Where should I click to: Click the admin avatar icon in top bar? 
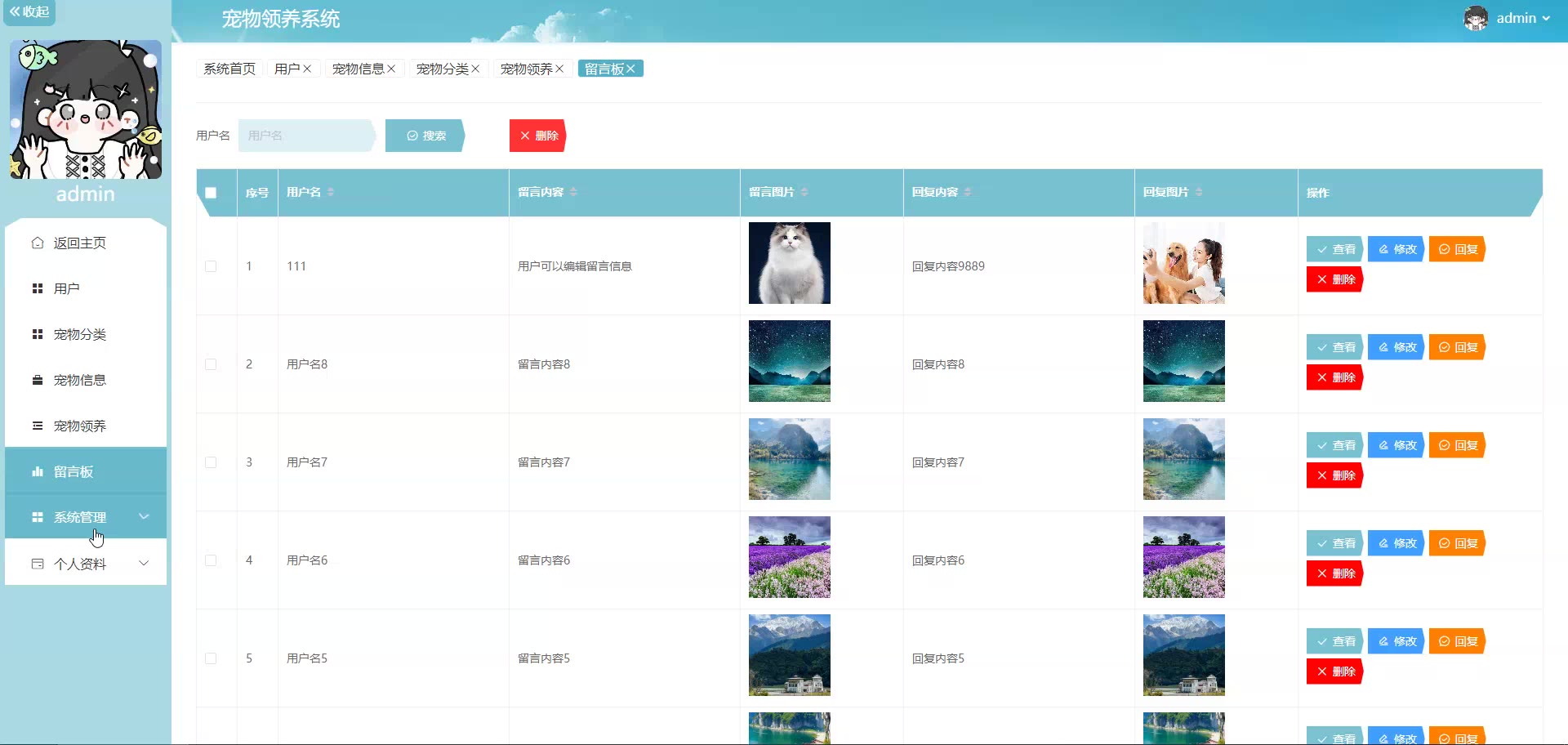coord(1476,18)
